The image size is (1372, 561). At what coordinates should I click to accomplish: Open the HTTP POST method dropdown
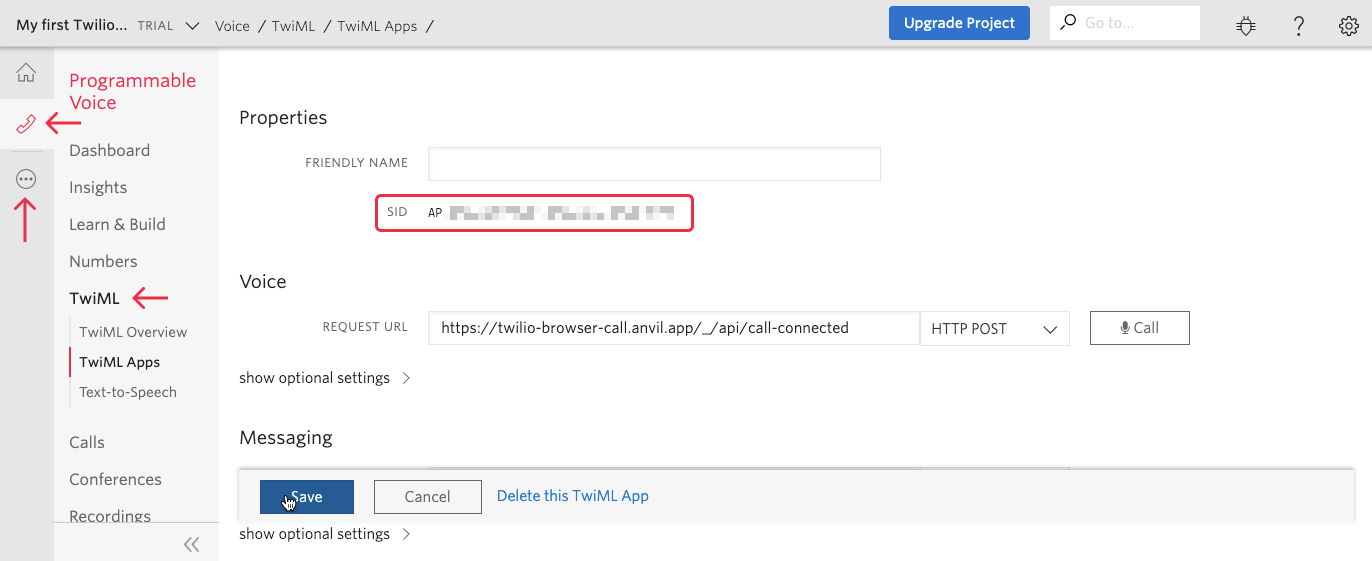tap(994, 329)
